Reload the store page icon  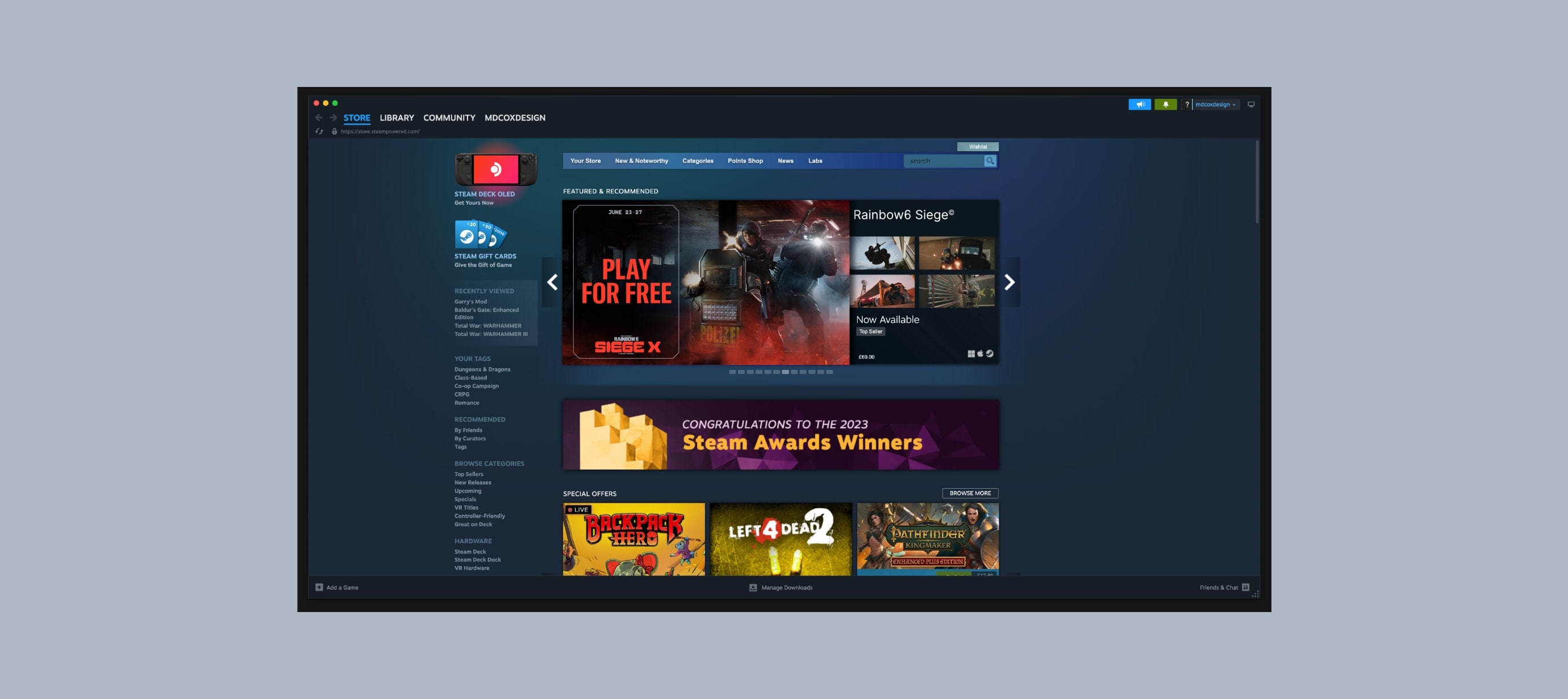pyautogui.click(x=319, y=131)
